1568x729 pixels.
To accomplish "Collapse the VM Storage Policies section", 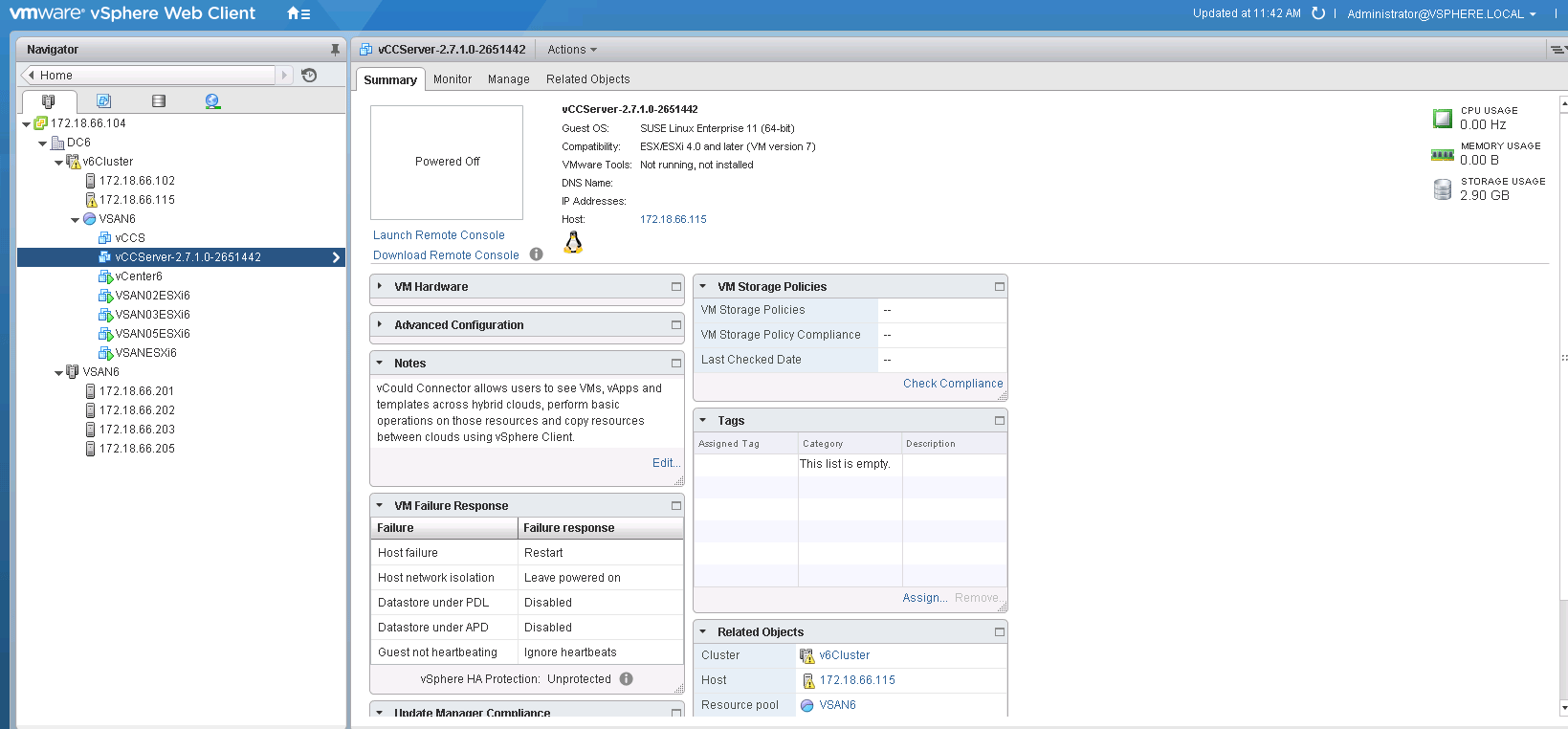I will pos(703,286).
